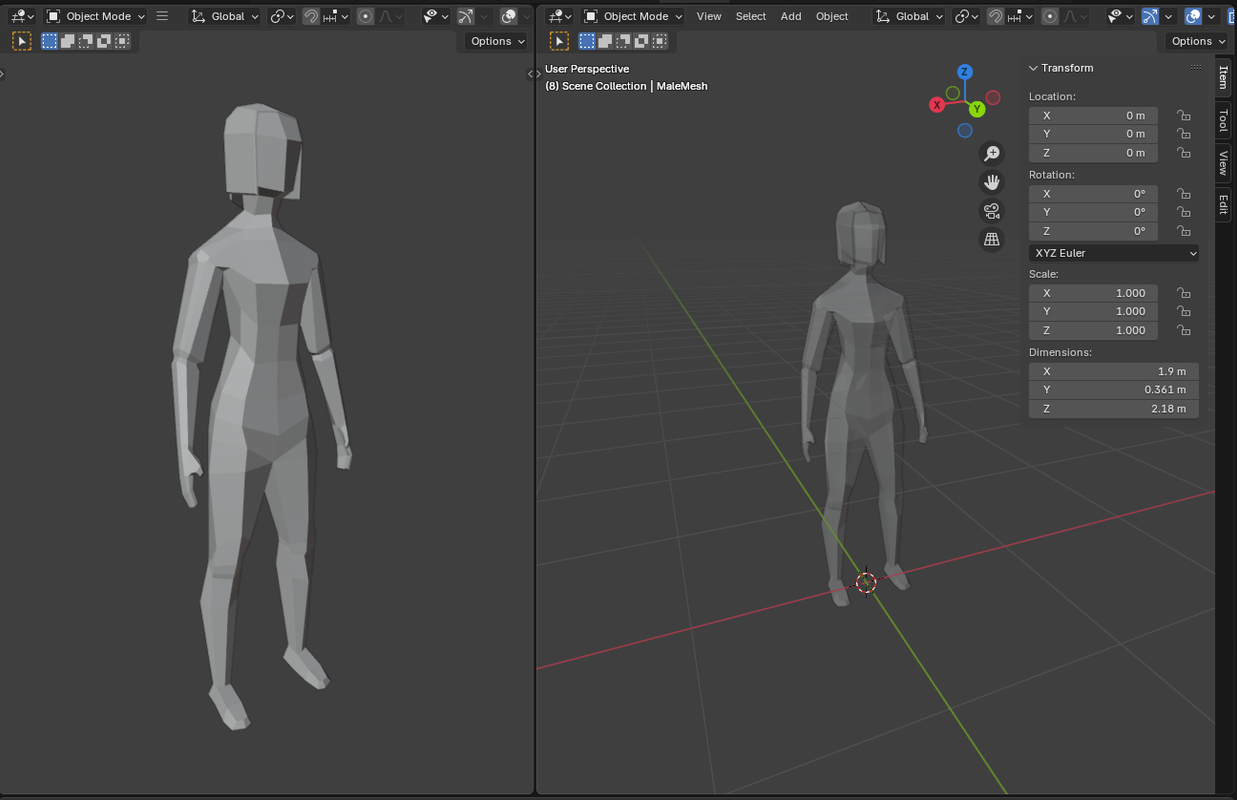Choose Set selection mode in right viewport
1237x800 pixels.
(587, 41)
